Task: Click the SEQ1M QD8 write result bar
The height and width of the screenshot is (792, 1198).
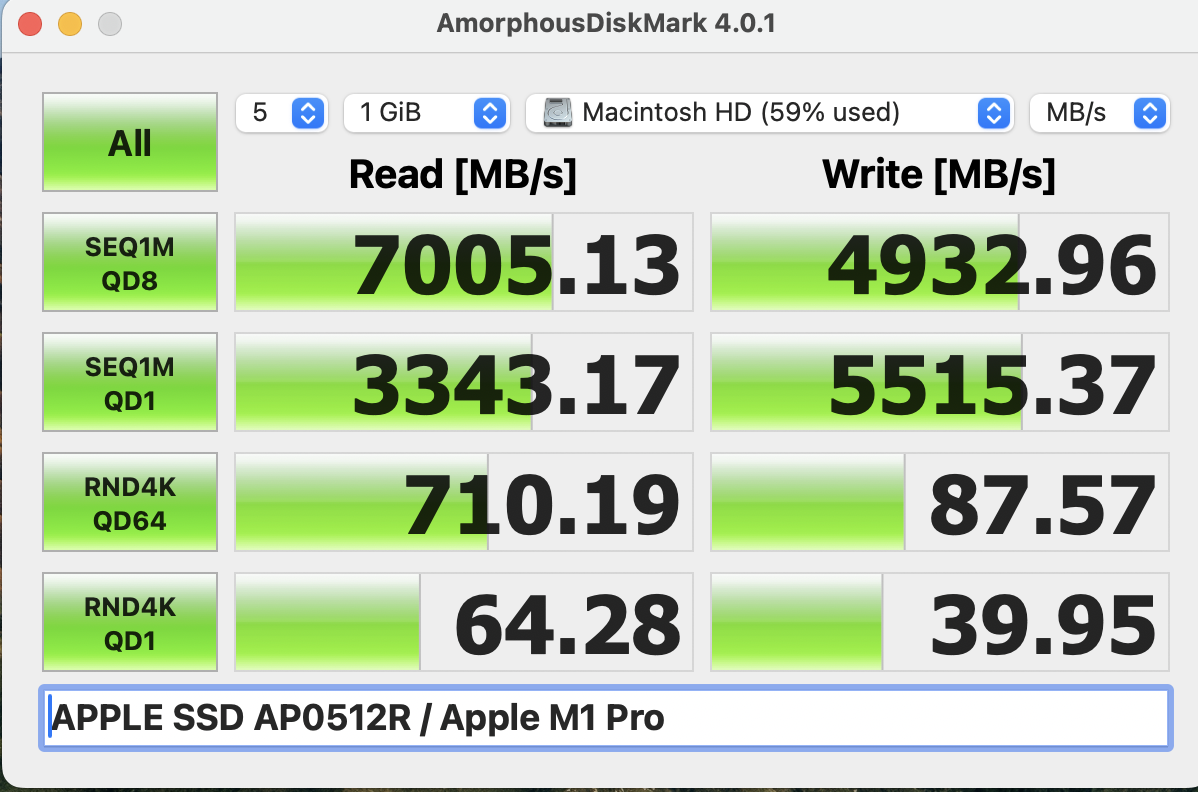Action: tap(939, 261)
